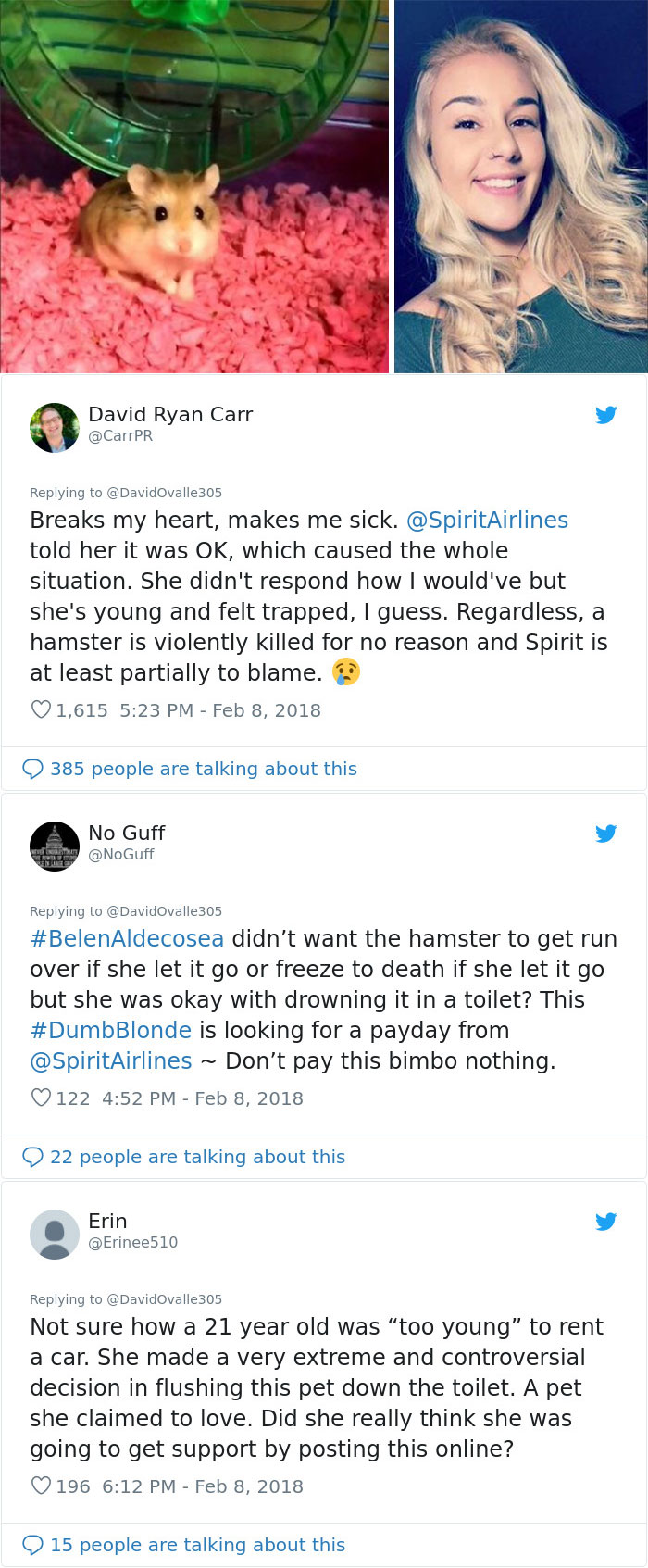Click the Twitter bird icon on No Guff's tweet

(x=606, y=834)
